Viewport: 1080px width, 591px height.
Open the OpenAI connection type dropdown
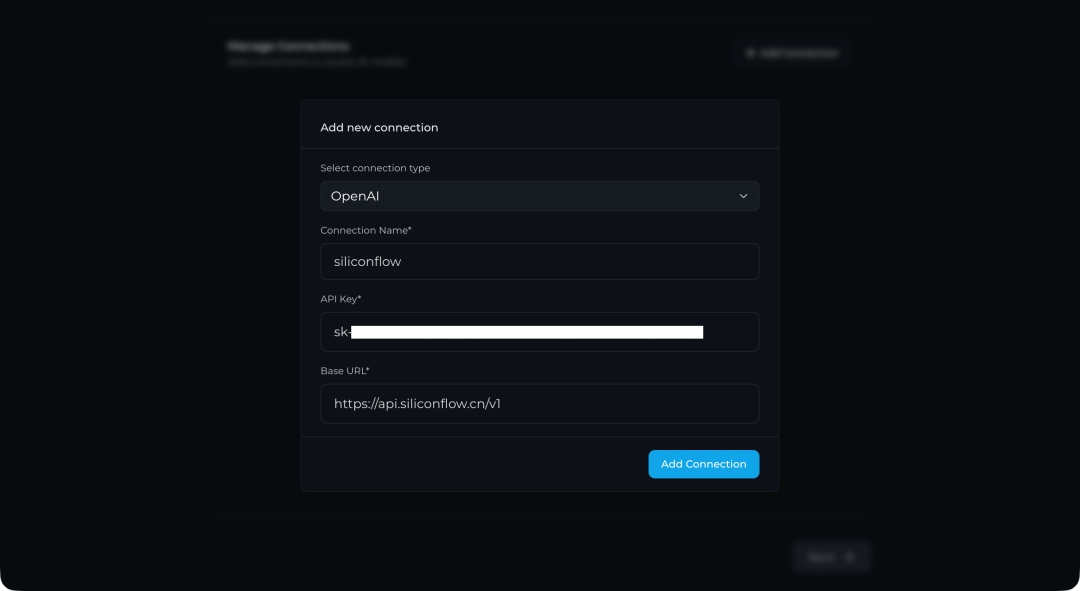click(x=539, y=196)
